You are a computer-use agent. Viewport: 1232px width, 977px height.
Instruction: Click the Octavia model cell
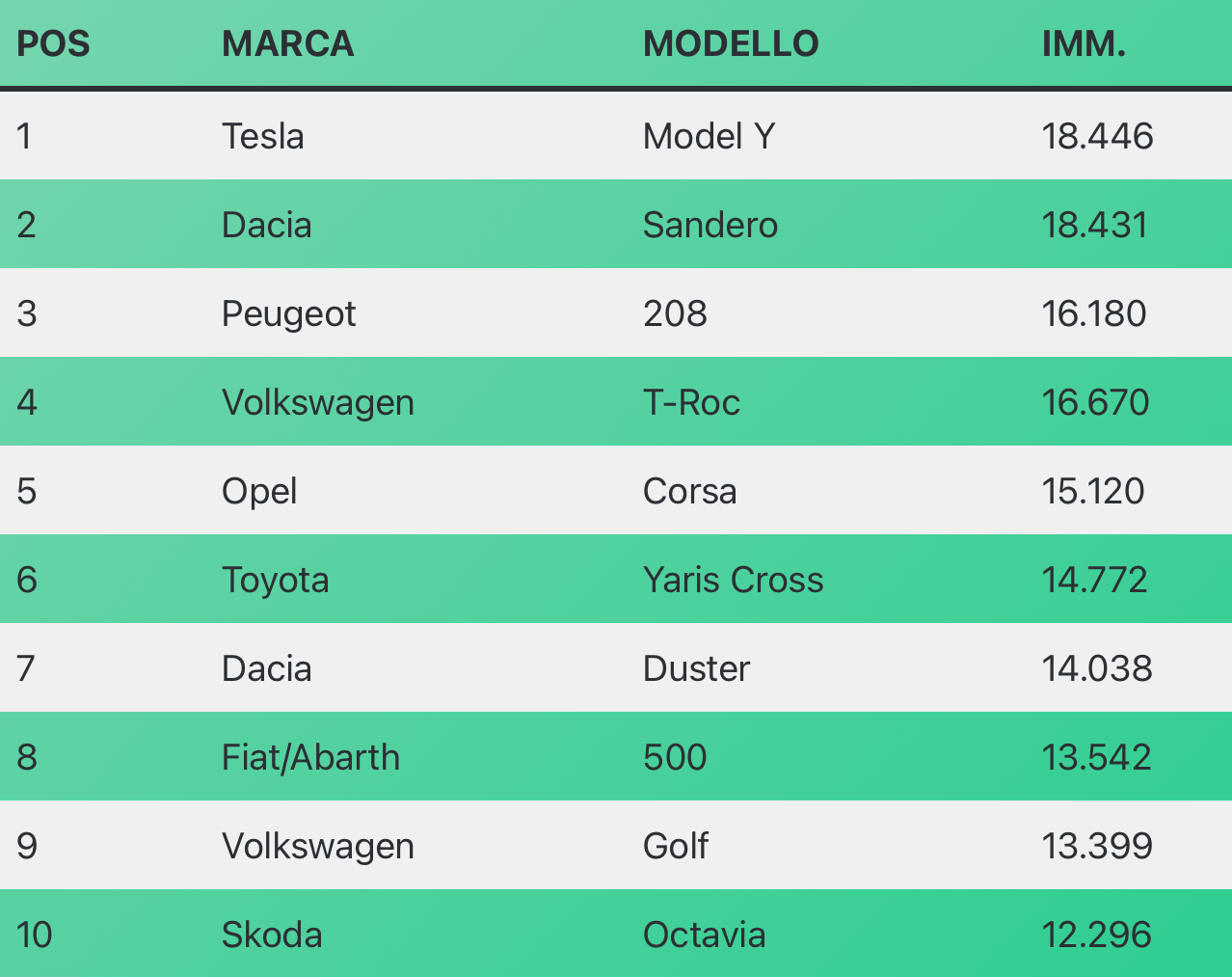tap(705, 935)
